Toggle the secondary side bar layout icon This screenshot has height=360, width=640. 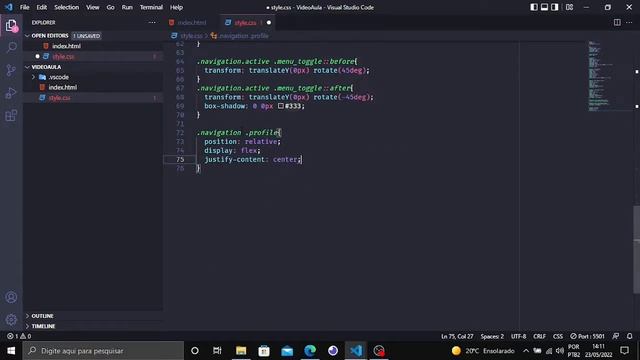coord(555,7)
